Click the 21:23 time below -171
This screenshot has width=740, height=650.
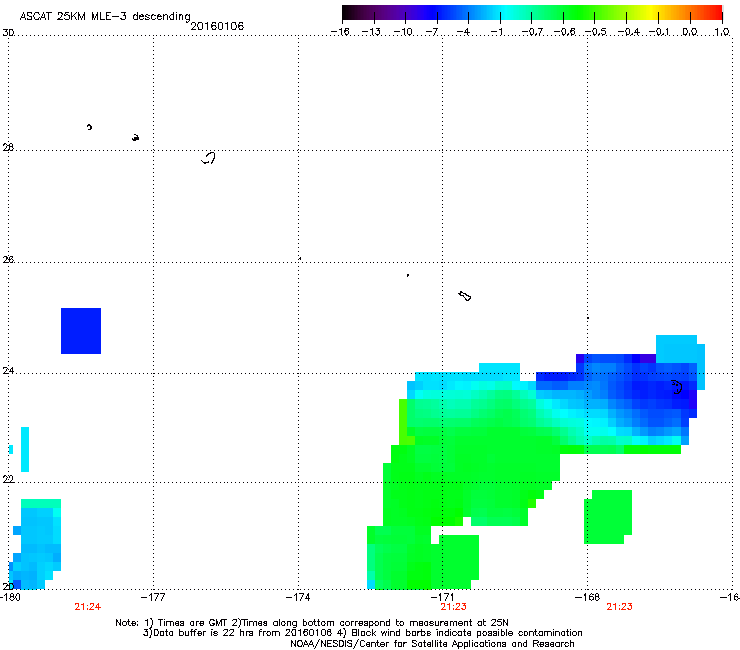454,607
